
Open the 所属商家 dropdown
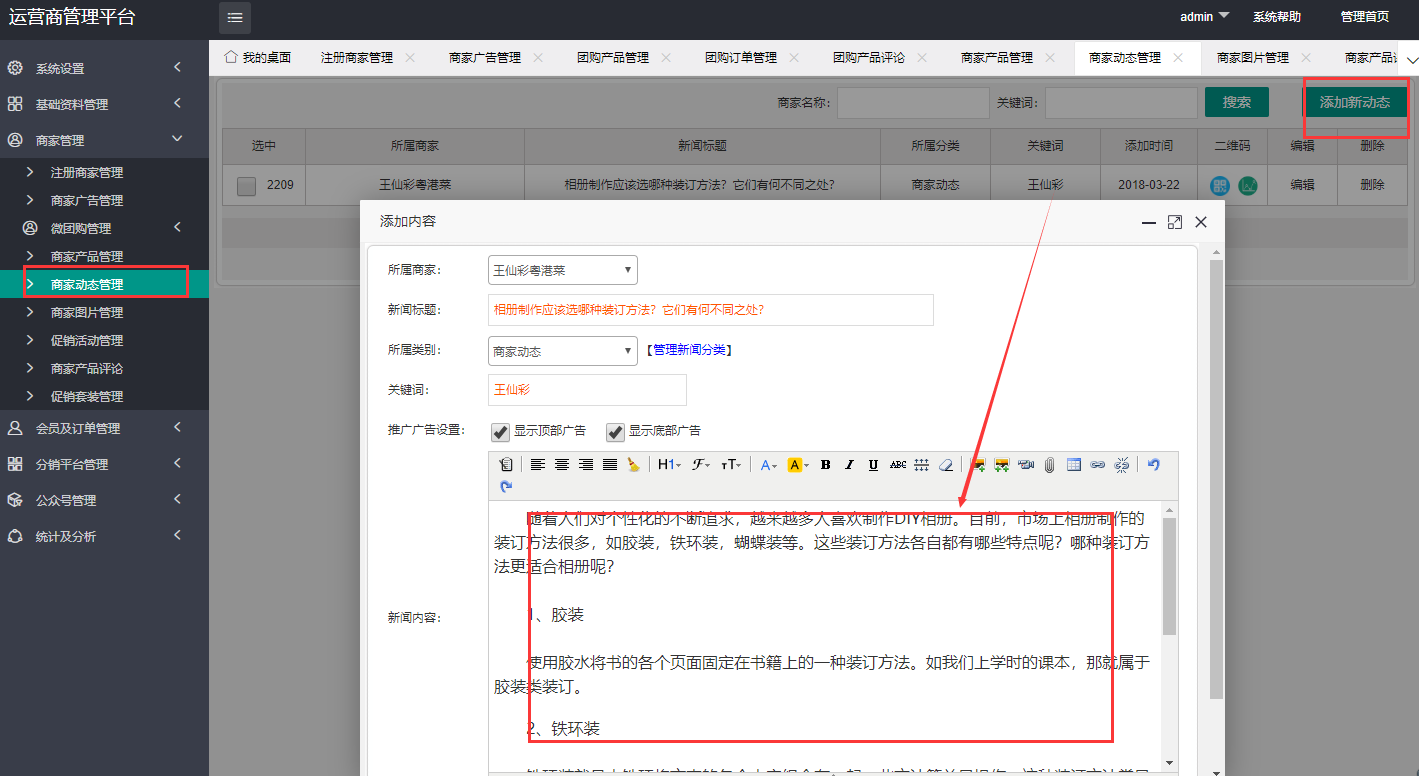[x=562, y=270]
